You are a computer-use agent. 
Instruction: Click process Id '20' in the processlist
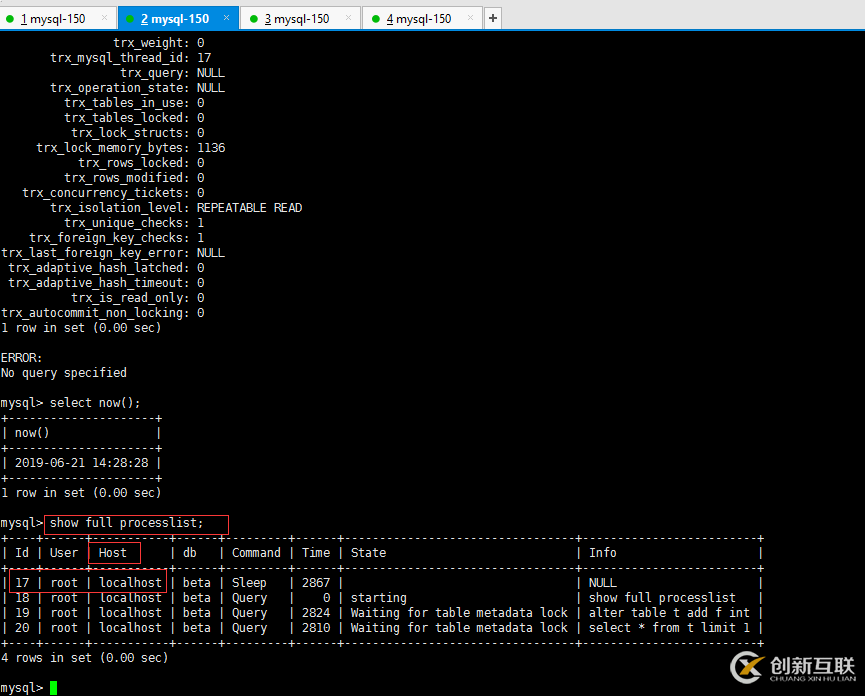22,628
